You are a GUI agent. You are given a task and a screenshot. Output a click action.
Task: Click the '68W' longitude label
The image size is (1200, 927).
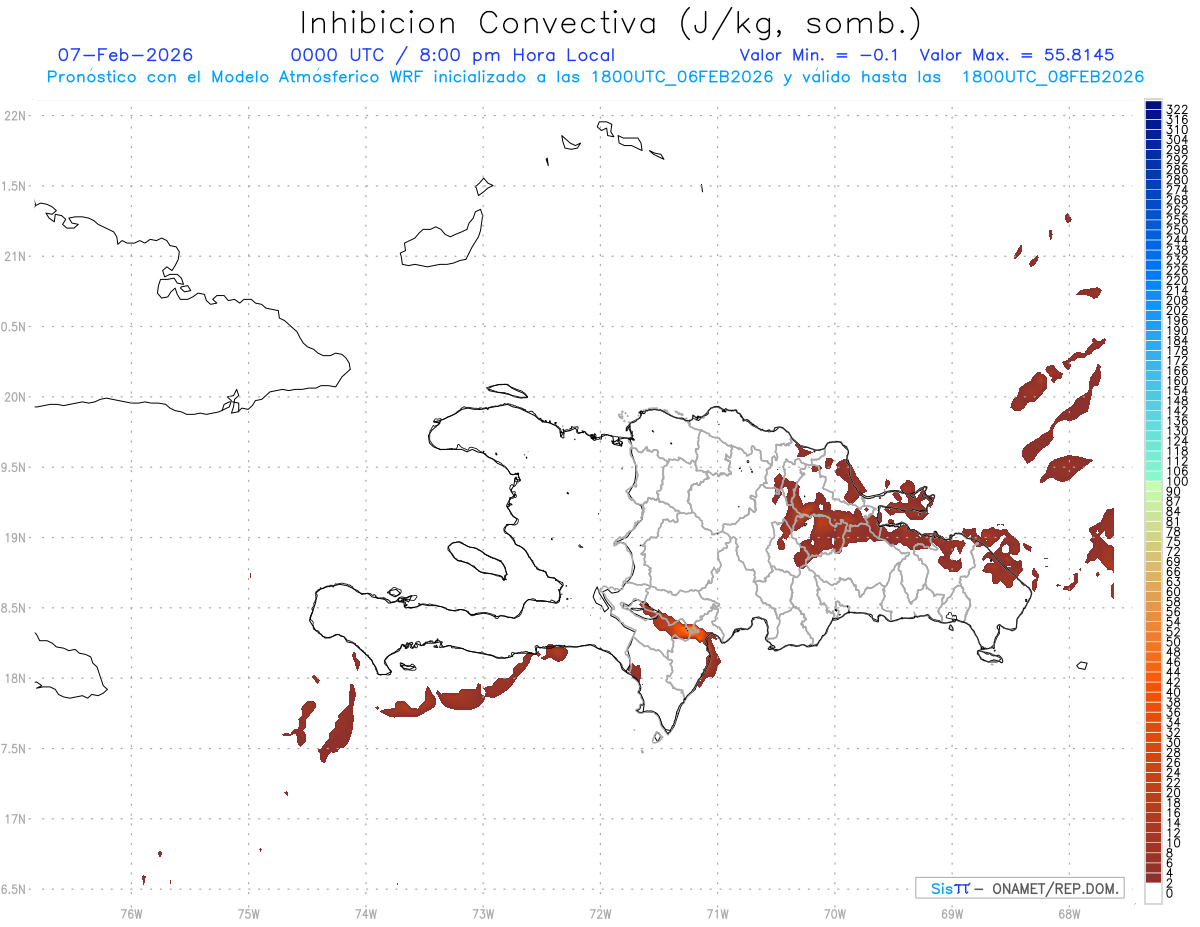pyautogui.click(x=1069, y=913)
